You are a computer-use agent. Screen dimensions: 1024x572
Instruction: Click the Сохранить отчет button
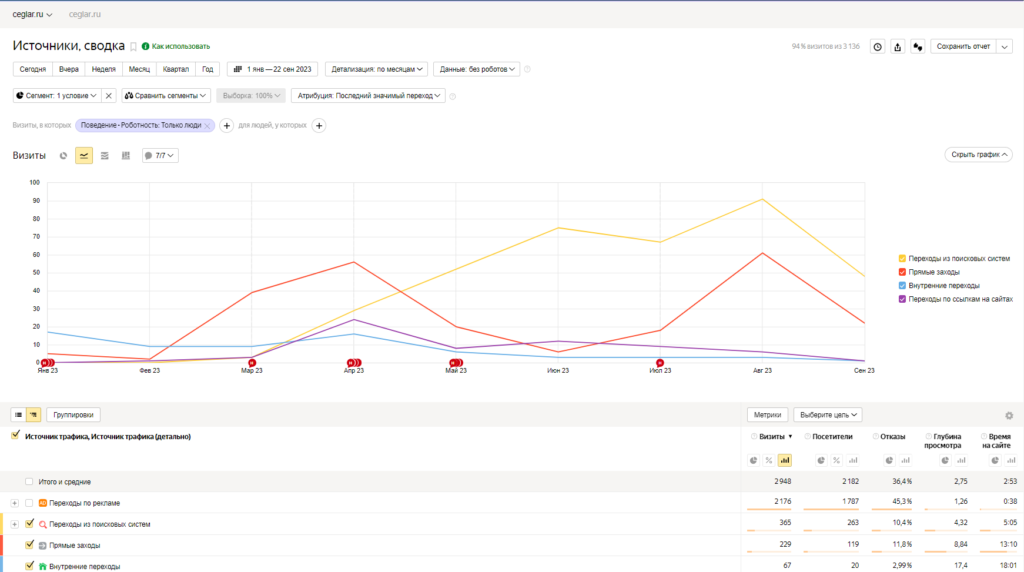(x=963, y=47)
